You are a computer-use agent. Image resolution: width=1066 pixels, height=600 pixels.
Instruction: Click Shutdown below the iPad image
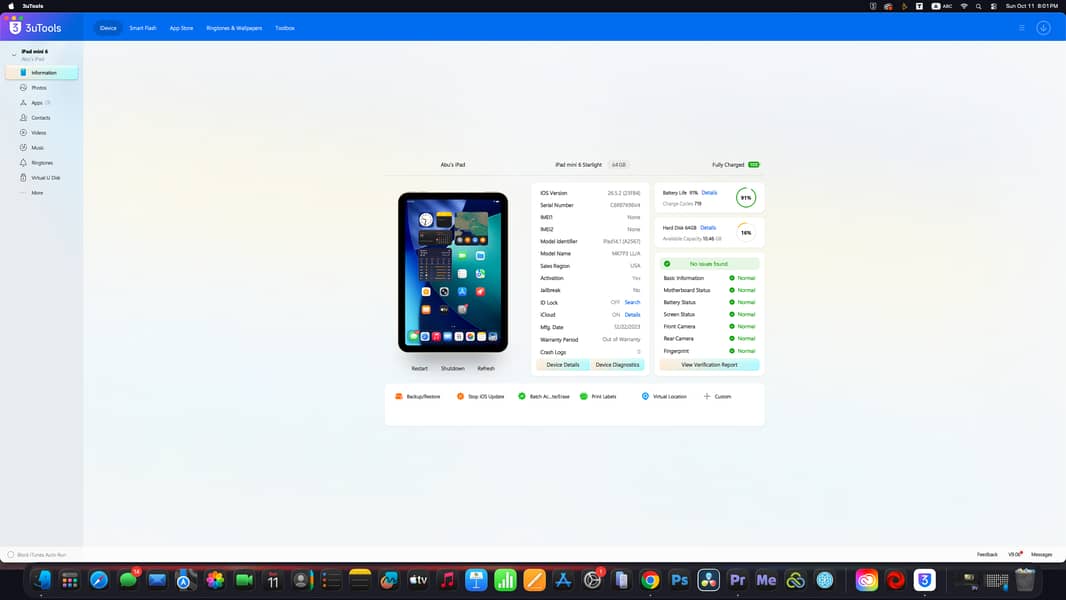point(453,368)
